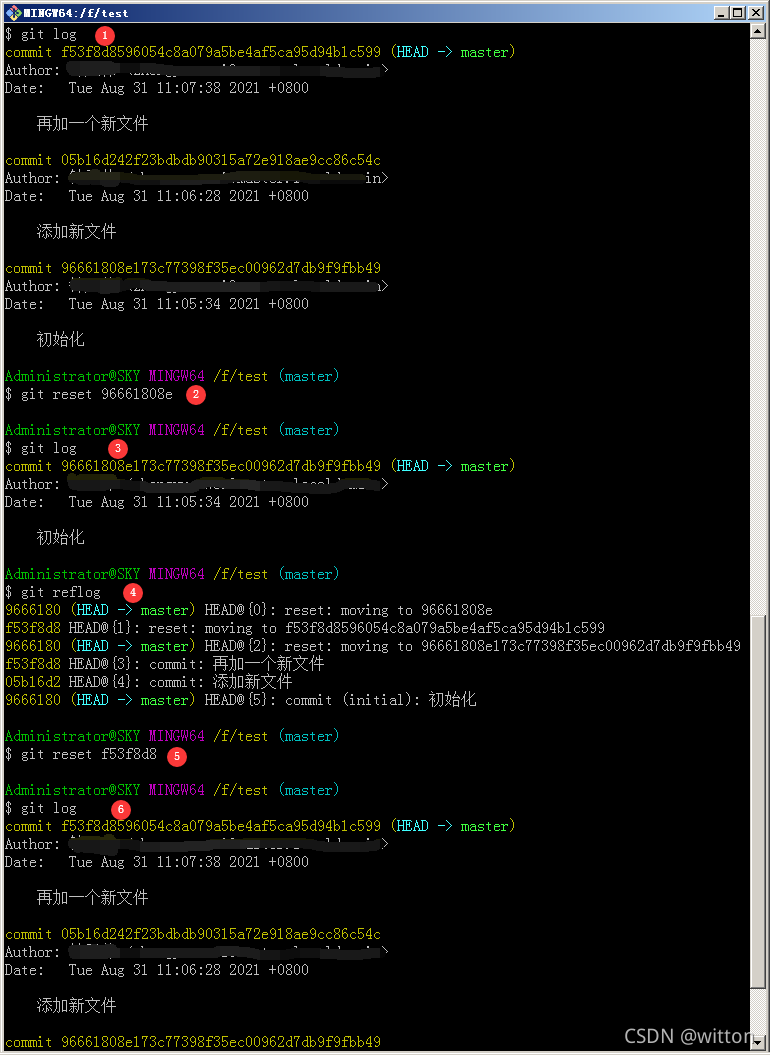Image resolution: width=770 pixels, height=1055 pixels.
Task: Click the 'git reflog' command line
Action: coord(52,592)
